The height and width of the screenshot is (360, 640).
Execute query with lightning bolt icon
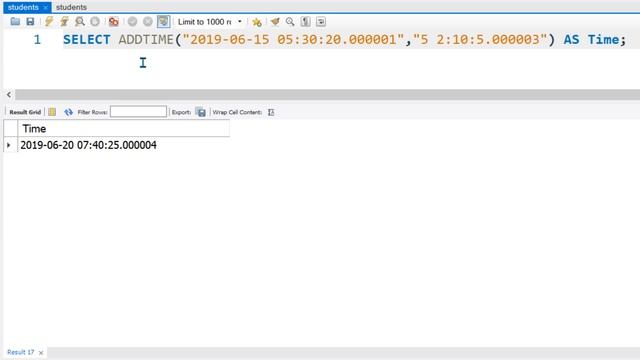[x=49, y=22]
